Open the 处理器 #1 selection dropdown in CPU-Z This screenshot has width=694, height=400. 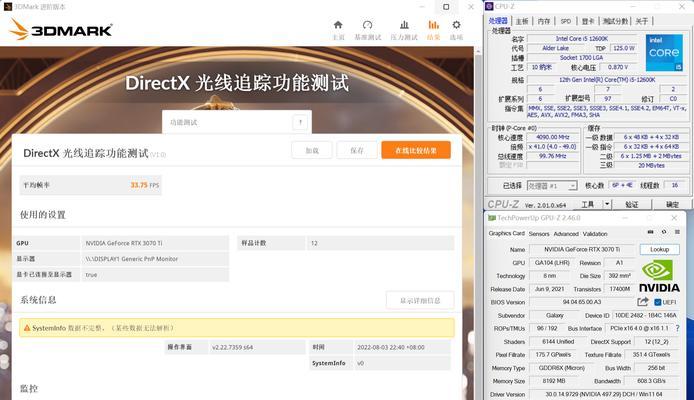(552, 186)
